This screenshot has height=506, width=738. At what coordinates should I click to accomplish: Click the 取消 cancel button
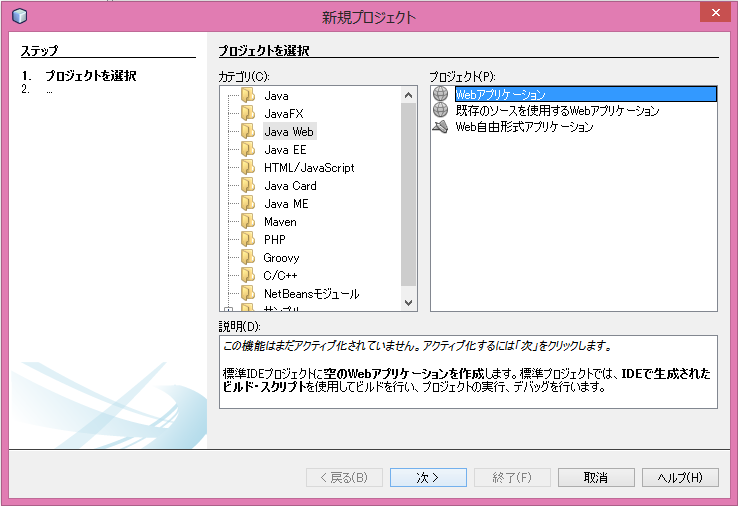pos(596,477)
